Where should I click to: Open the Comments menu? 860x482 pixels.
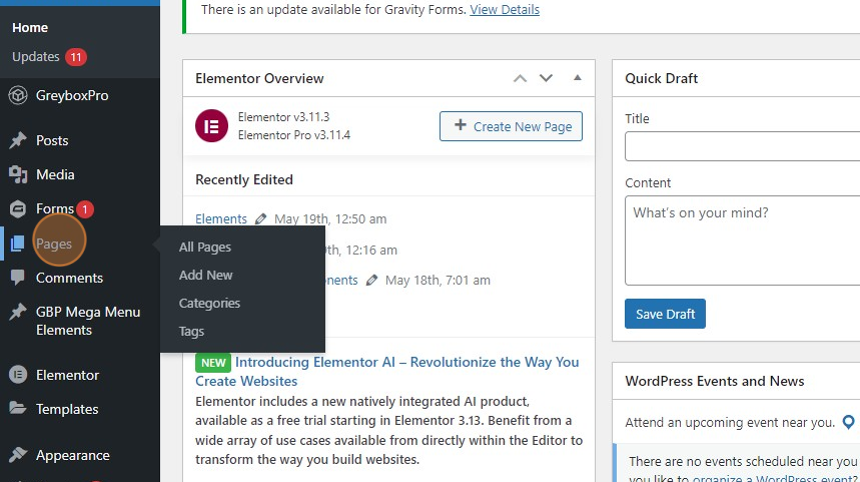pyautogui.click(x=69, y=278)
